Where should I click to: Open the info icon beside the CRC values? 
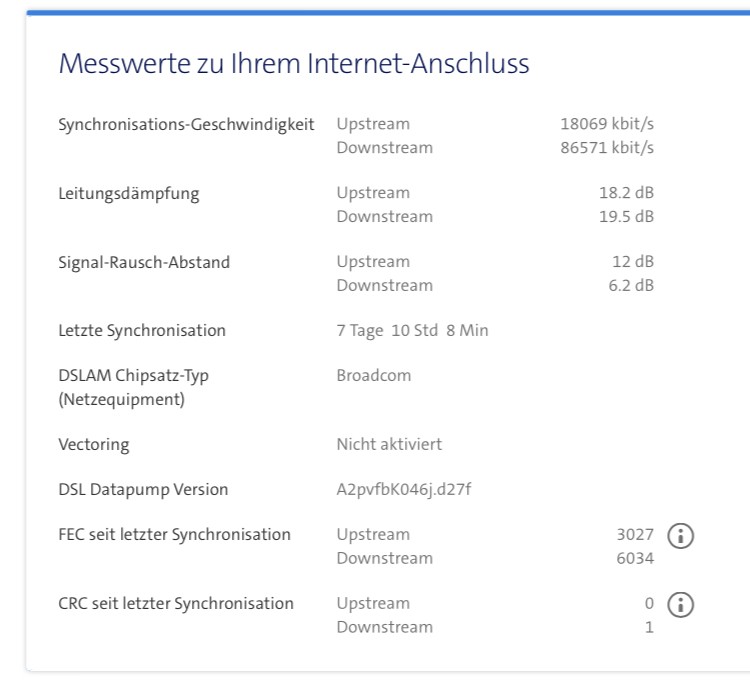coord(681,605)
